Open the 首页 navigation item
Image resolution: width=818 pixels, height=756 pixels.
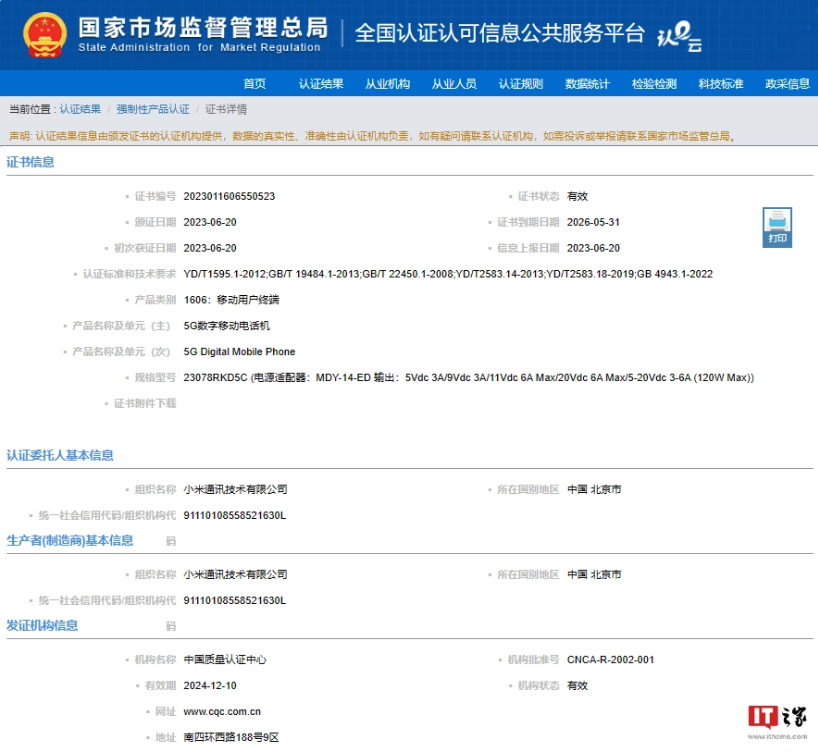255,83
